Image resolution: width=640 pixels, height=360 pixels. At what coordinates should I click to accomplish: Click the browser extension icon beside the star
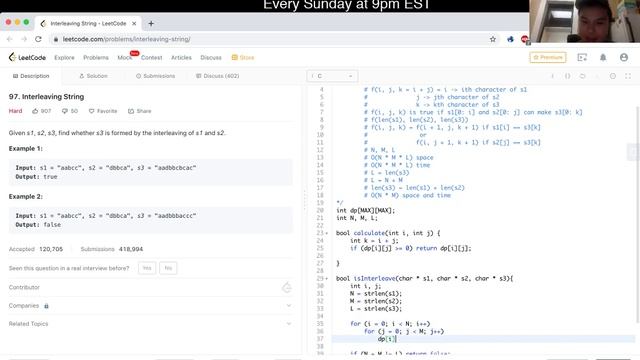point(510,39)
